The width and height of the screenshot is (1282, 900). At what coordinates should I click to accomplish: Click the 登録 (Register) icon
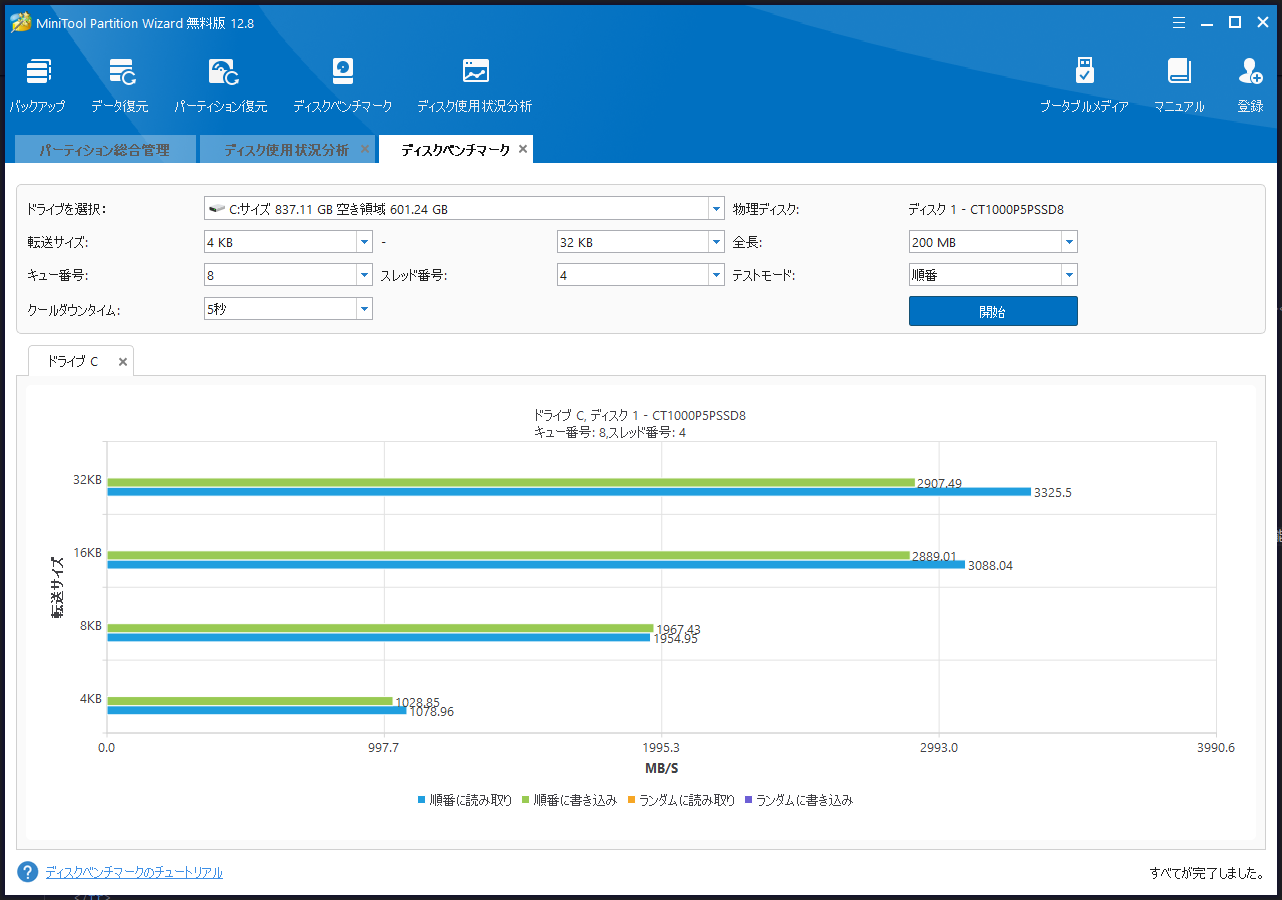tap(1250, 84)
